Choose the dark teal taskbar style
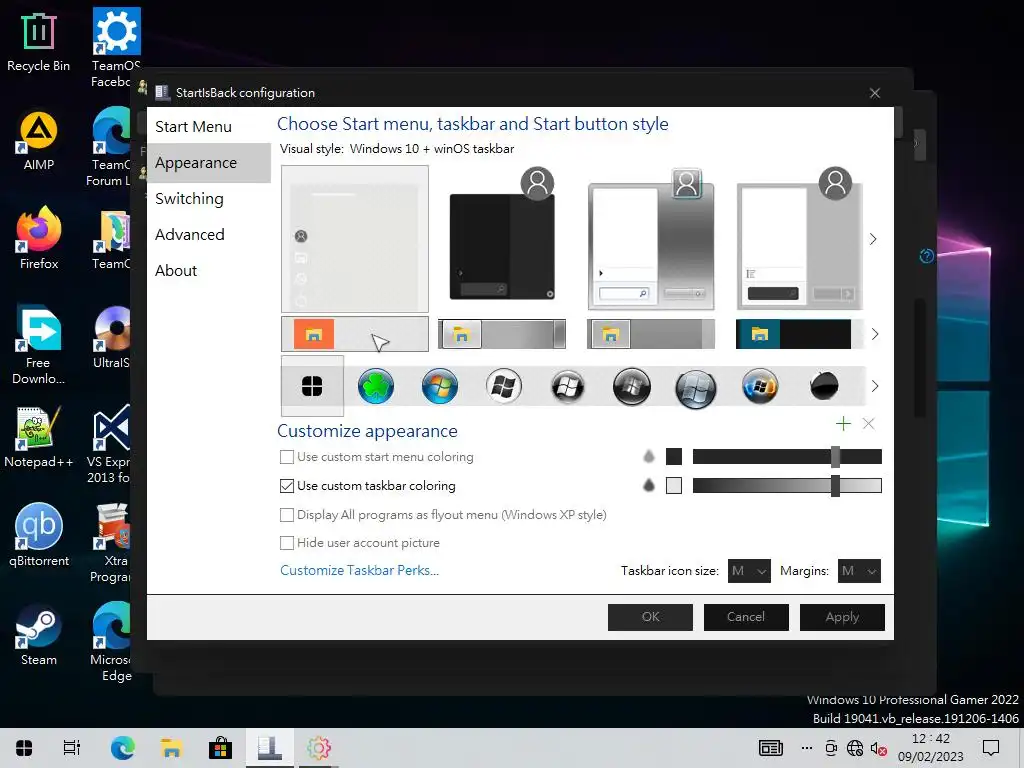The width and height of the screenshot is (1024, 768). tap(794, 334)
